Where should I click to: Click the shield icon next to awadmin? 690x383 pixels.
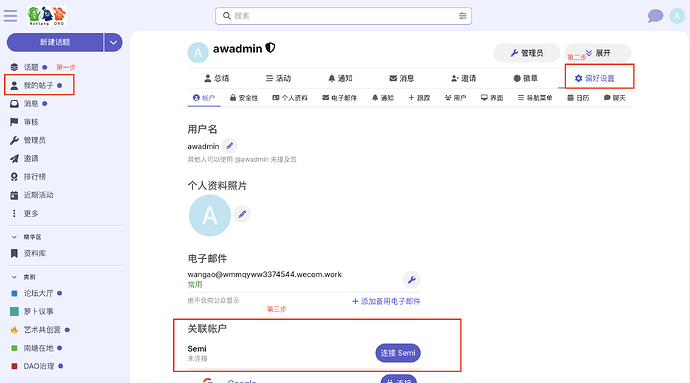point(270,48)
